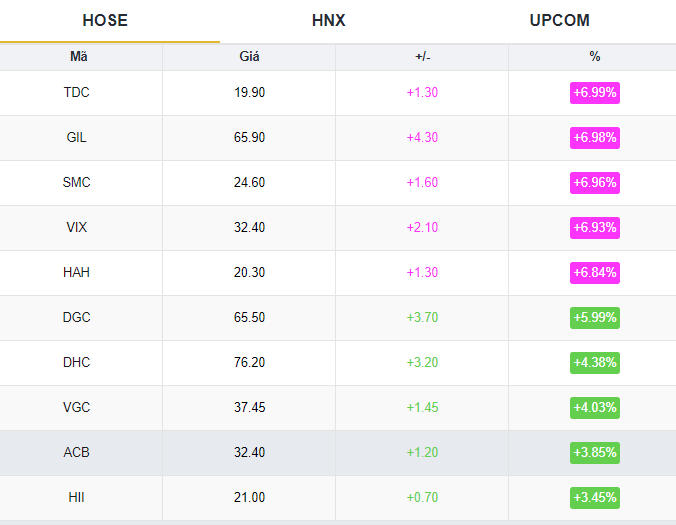Image resolution: width=676 pixels, height=525 pixels.
Task: Switch to the HNX tab
Action: pyautogui.click(x=329, y=21)
